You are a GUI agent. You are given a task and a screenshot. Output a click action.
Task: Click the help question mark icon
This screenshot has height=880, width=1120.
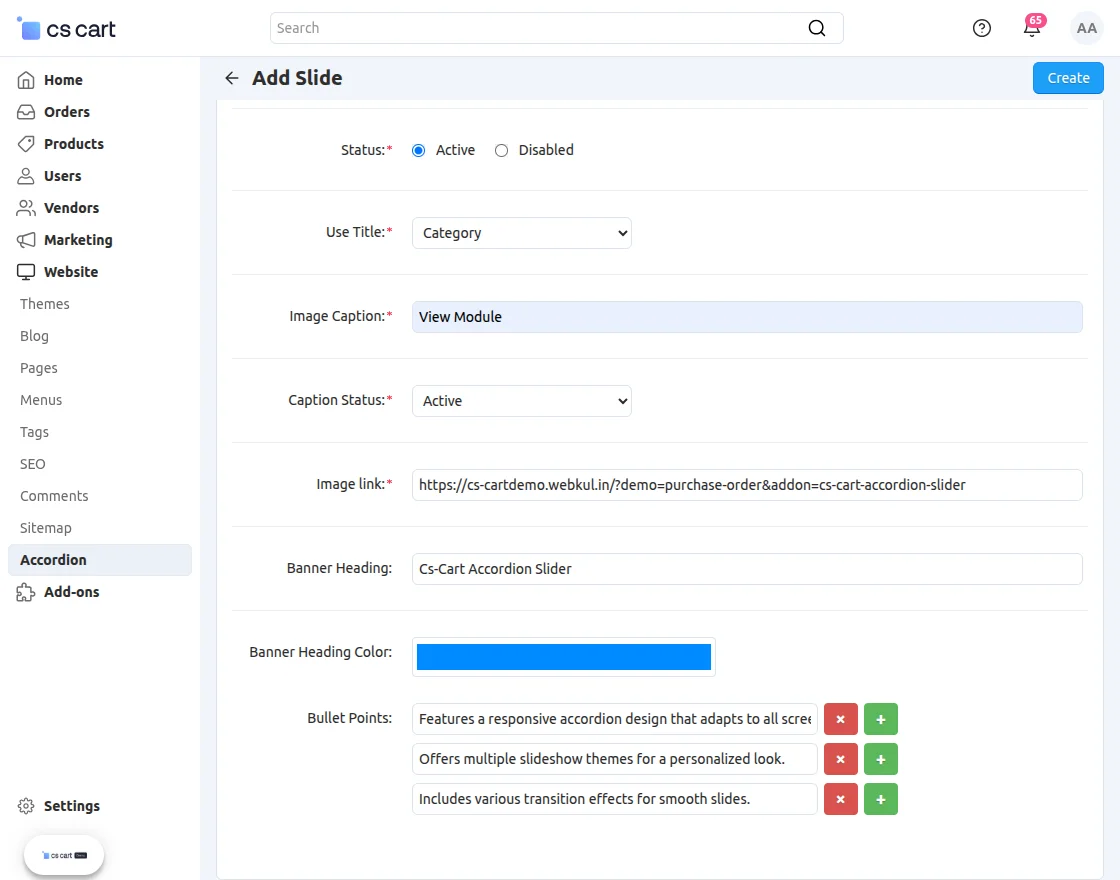tap(981, 28)
